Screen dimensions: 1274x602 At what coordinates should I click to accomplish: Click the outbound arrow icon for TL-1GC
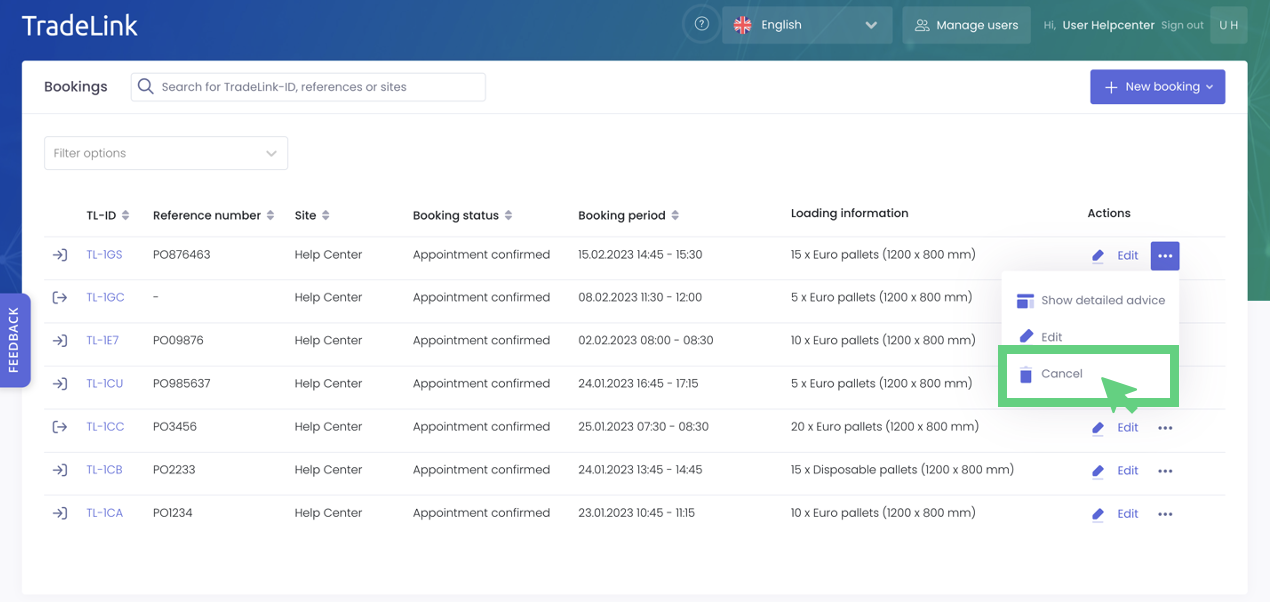point(60,298)
